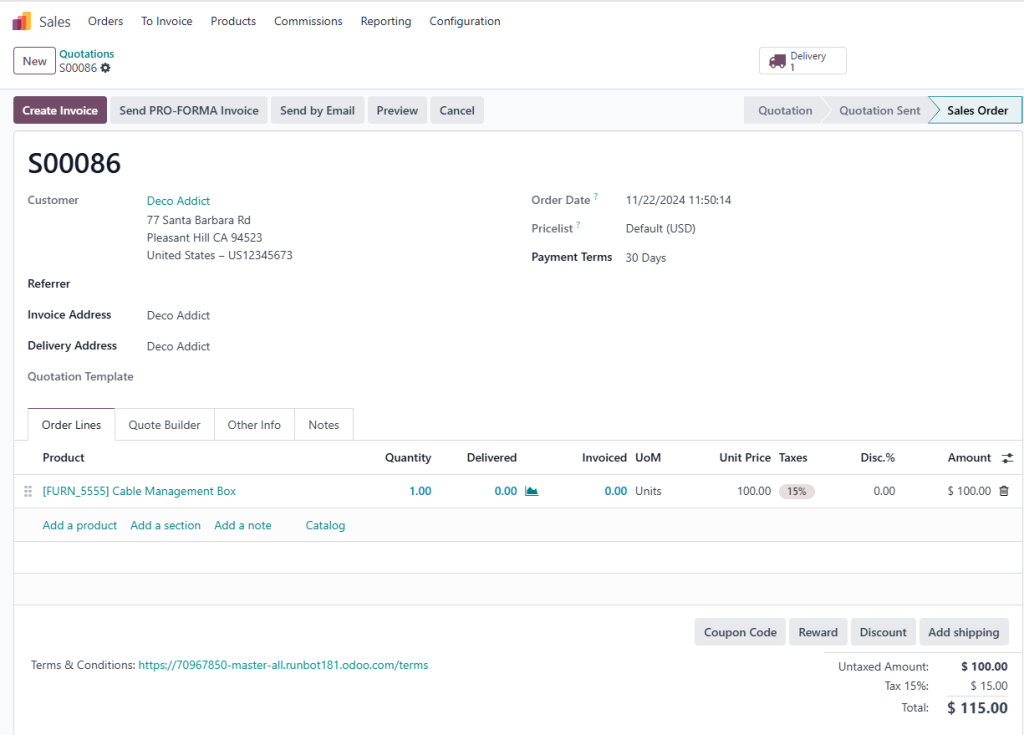Click the Referrer field label
The width and height of the screenshot is (1024, 735).
49,284
